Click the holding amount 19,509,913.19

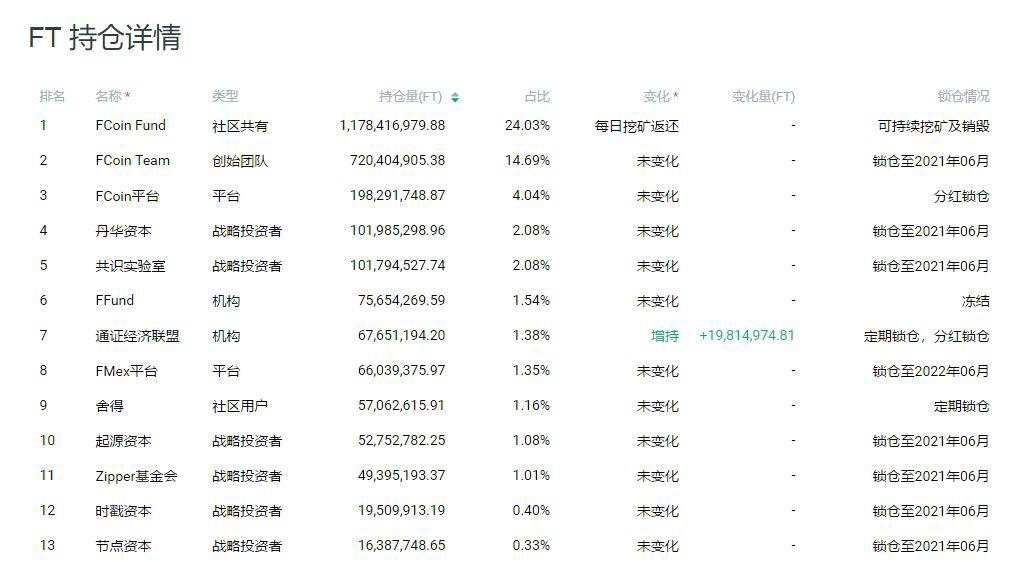tap(401, 511)
